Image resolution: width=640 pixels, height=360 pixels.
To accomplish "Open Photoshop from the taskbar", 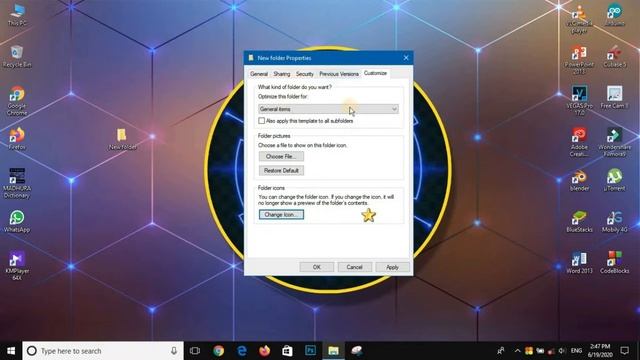I will point(310,351).
